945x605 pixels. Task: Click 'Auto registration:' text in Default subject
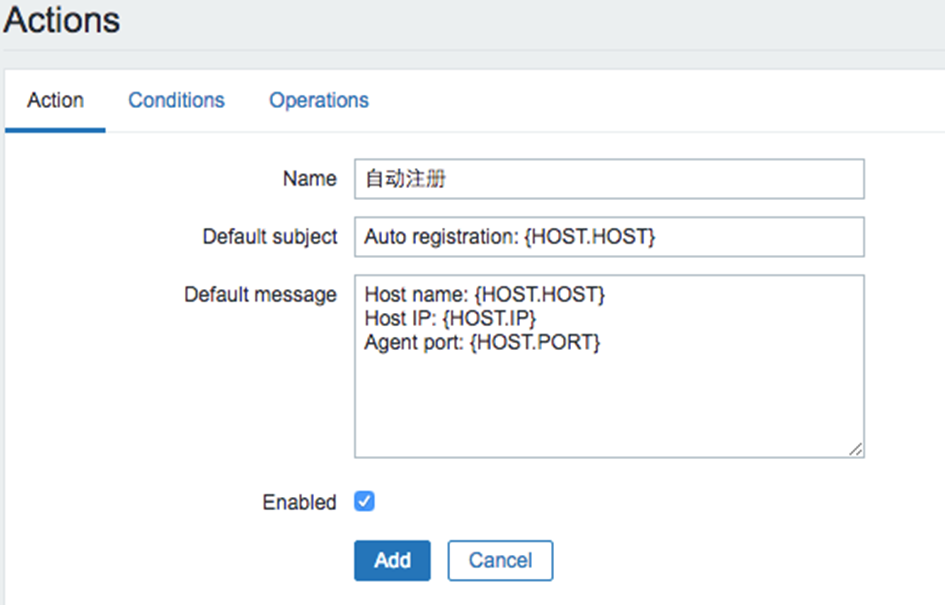point(441,236)
